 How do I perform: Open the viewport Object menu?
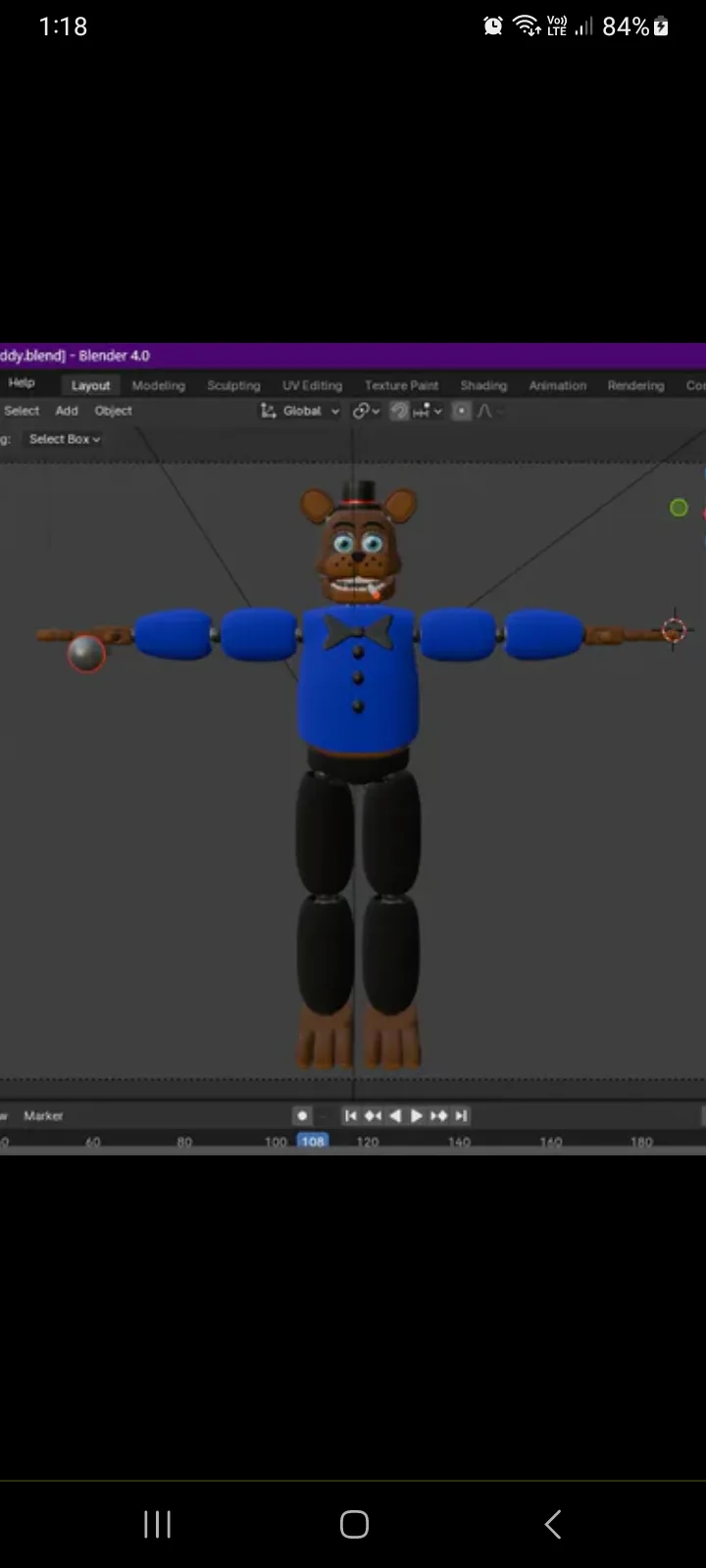pos(113,411)
